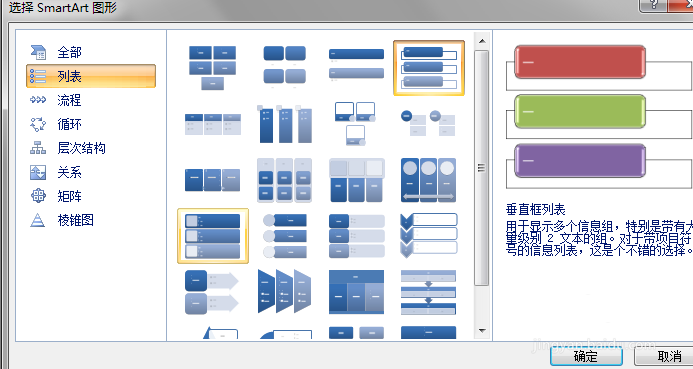Screen dimensions: 693x369
Task: Select the square accent list with three tall columns
Action: [285, 124]
